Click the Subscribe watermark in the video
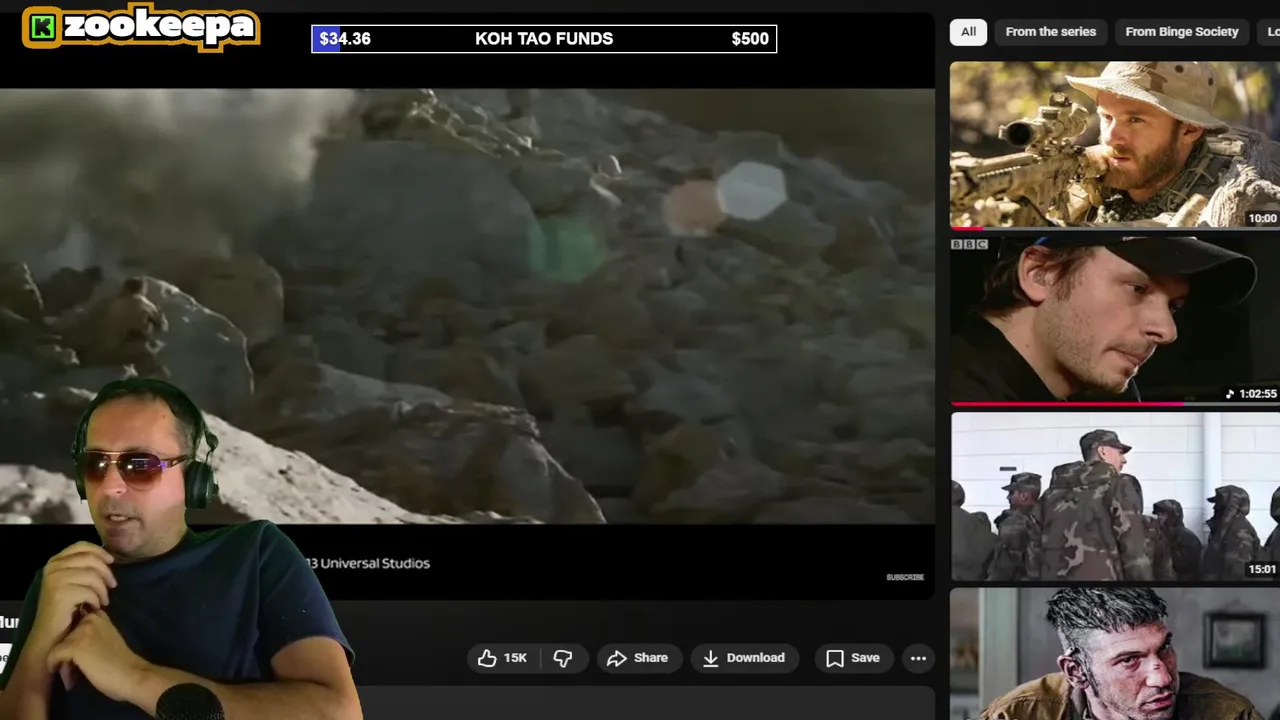Image resolution: width=1280 pixels, height=720 pixels. click(x=905, y=577)
